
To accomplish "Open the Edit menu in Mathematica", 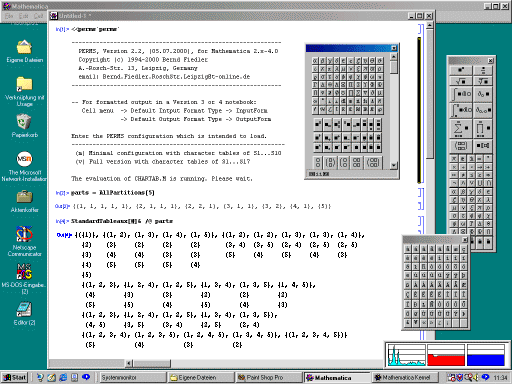I will [23, 16].
